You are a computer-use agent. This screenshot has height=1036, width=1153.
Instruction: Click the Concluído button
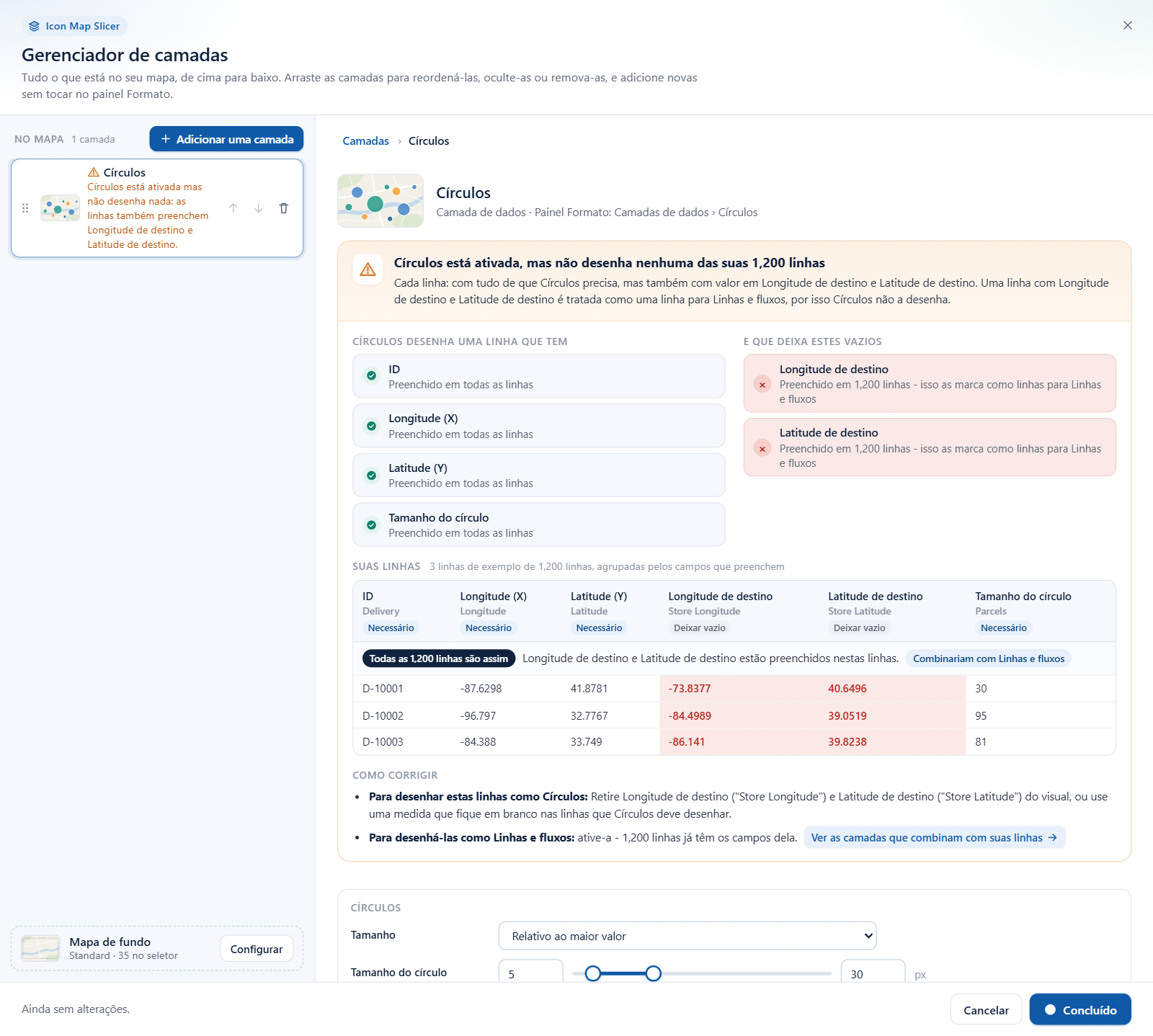coord(1080,1009)
